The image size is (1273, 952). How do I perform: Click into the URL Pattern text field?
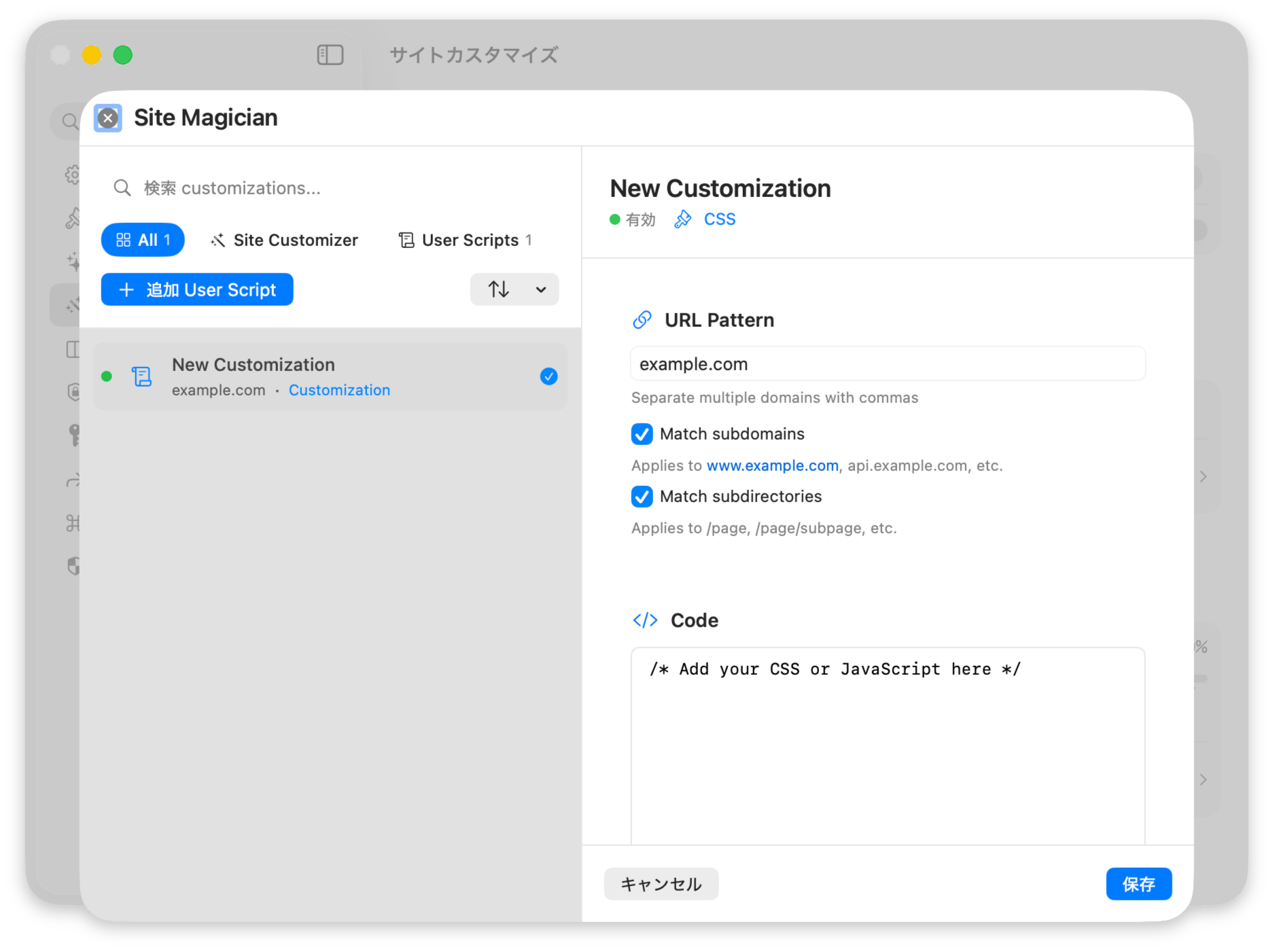[x=888, y=364]
